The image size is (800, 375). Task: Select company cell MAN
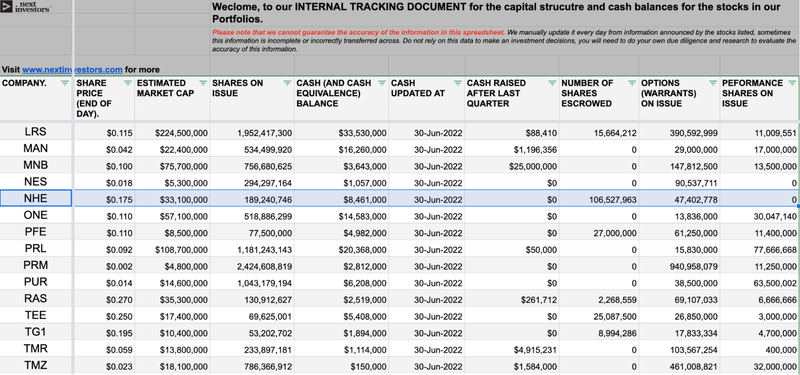pyautogui.click(x=35, y=149)
